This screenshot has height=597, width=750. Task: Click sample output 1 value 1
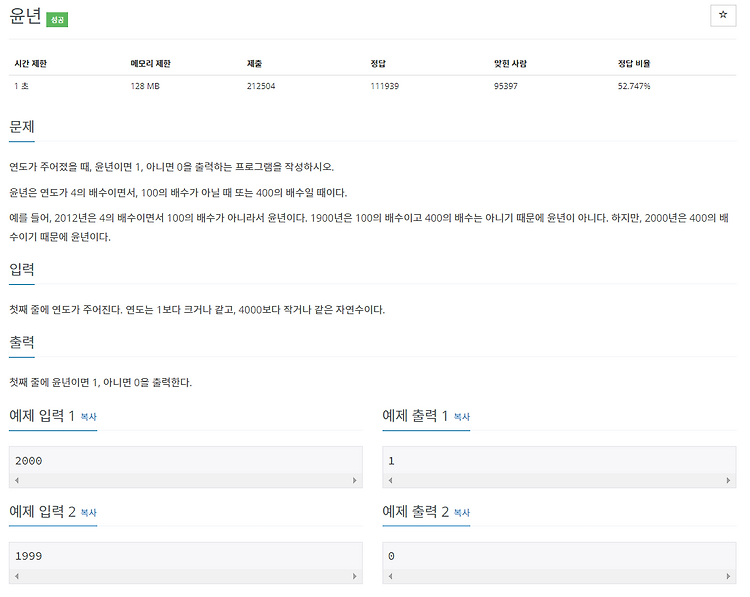(x=391, y=461)
